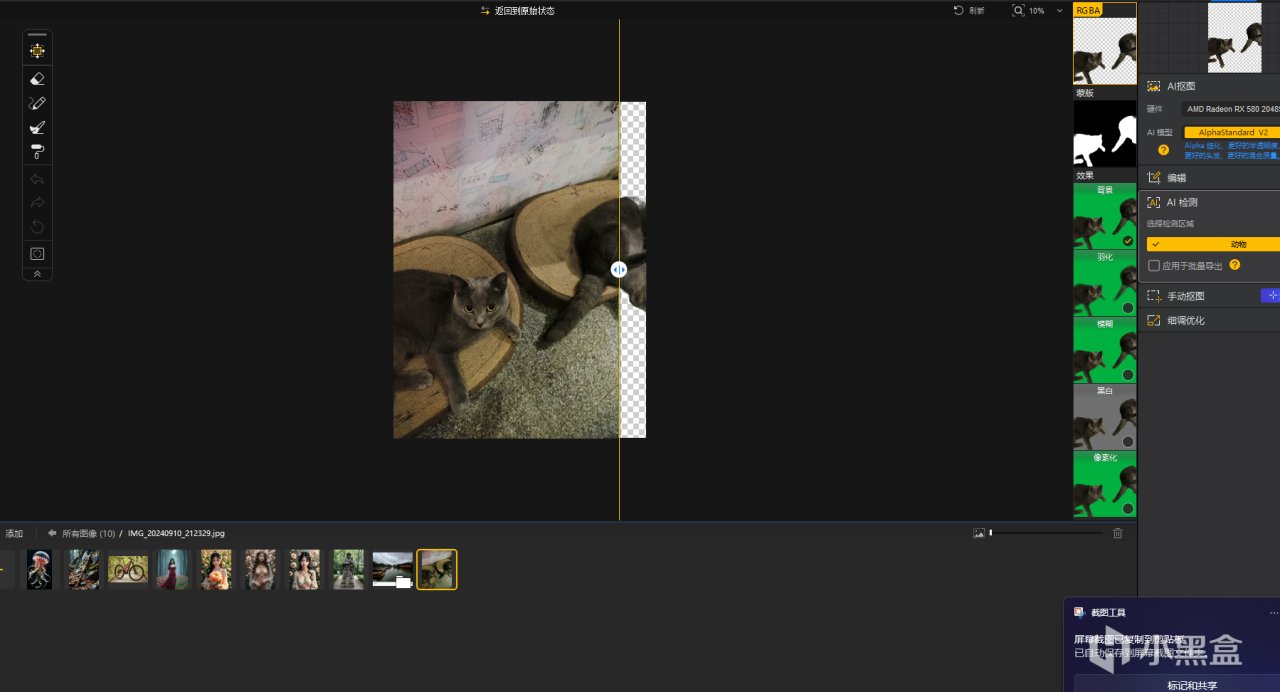Click help icon beside 应用于批量导出
The width and height of the screenshot is (1280, 692).
1234,265
